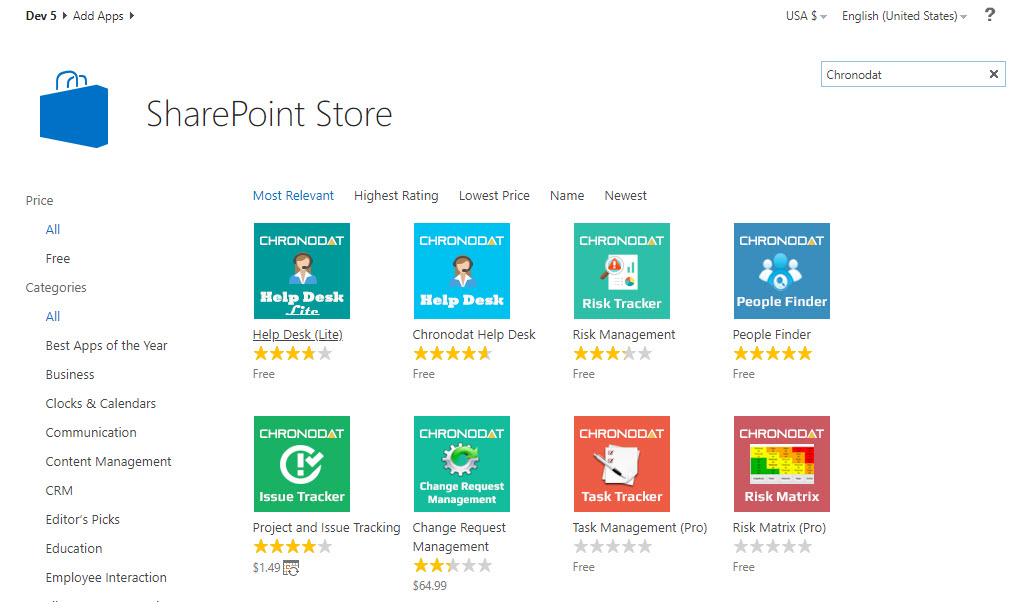Open the Task Tracker app tile

(x=621, y=464)
